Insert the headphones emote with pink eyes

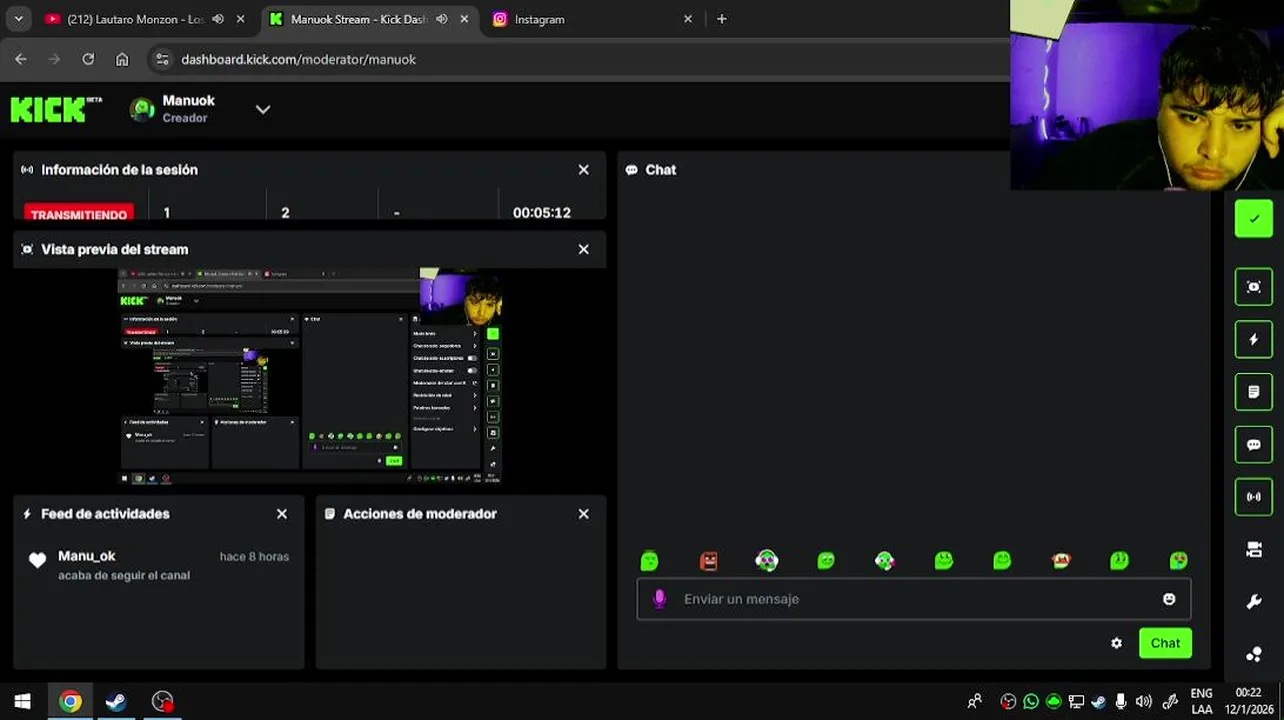coord(766,561)
